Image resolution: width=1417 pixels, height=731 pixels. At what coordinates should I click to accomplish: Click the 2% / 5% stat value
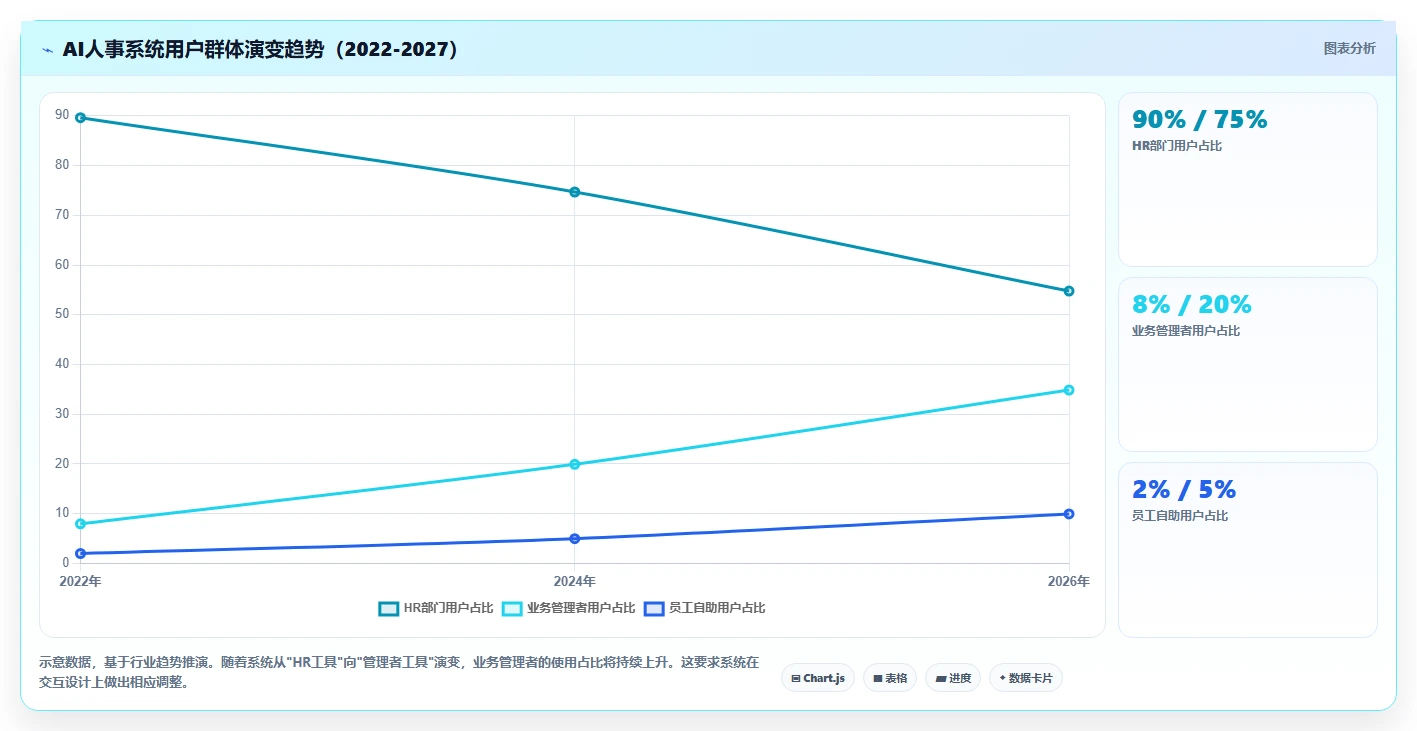1184,490
